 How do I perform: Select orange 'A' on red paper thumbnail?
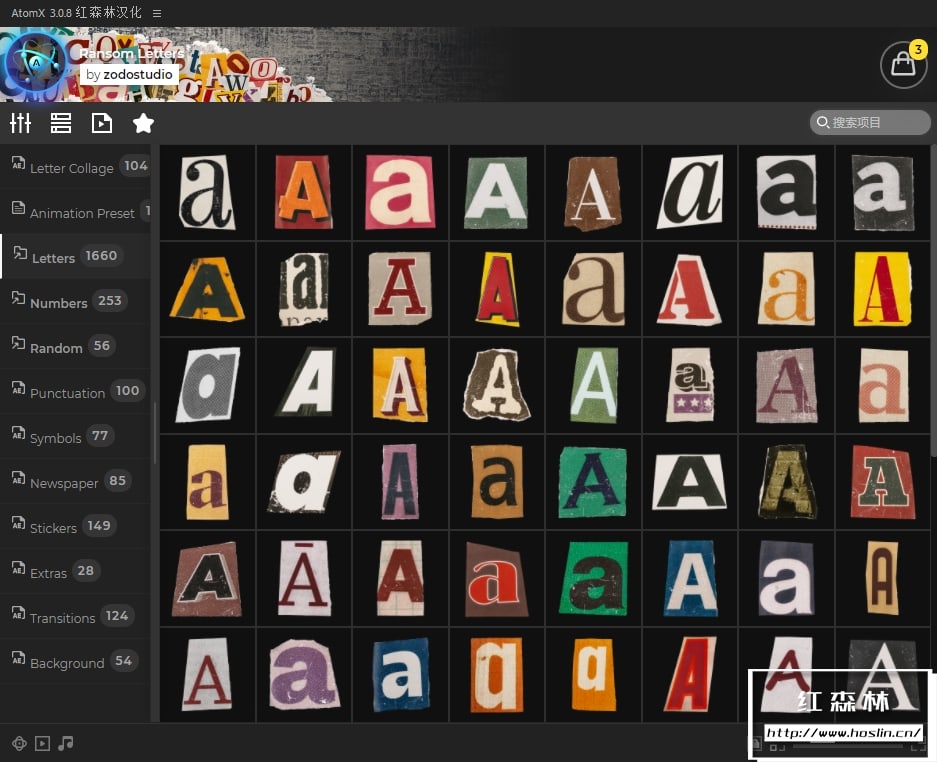point(304,192)
